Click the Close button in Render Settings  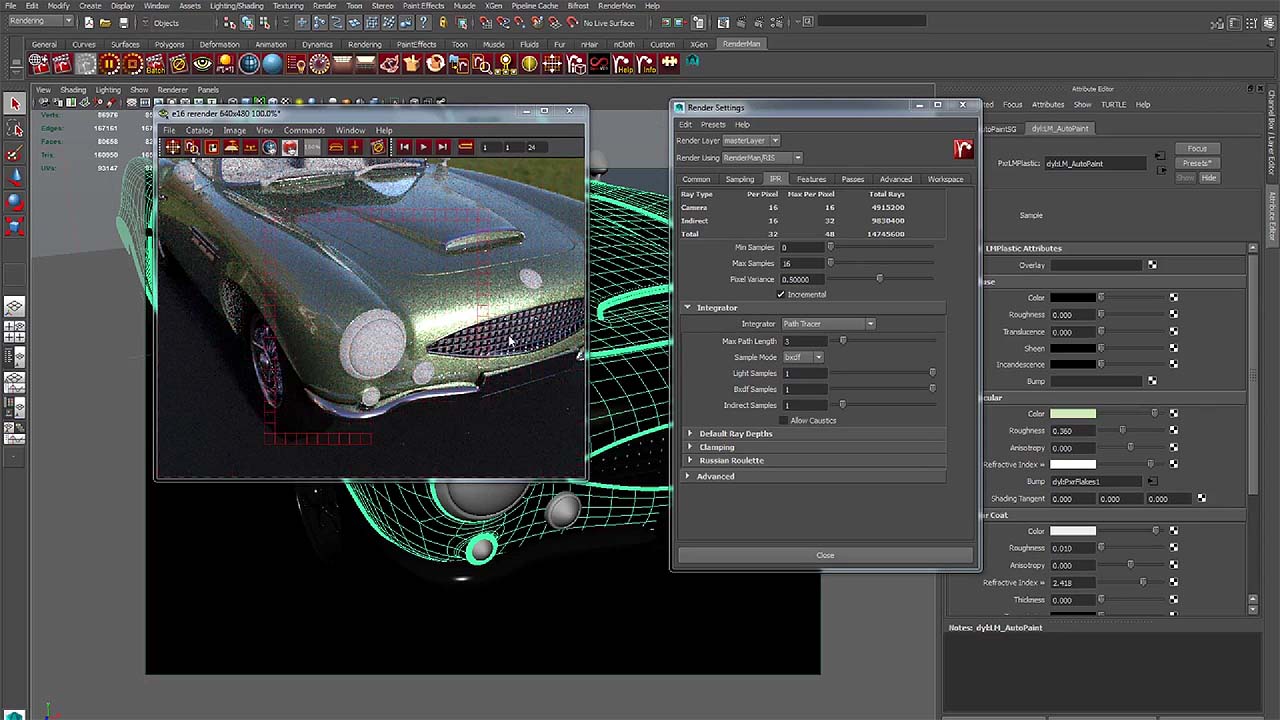[x=825, y=555]
